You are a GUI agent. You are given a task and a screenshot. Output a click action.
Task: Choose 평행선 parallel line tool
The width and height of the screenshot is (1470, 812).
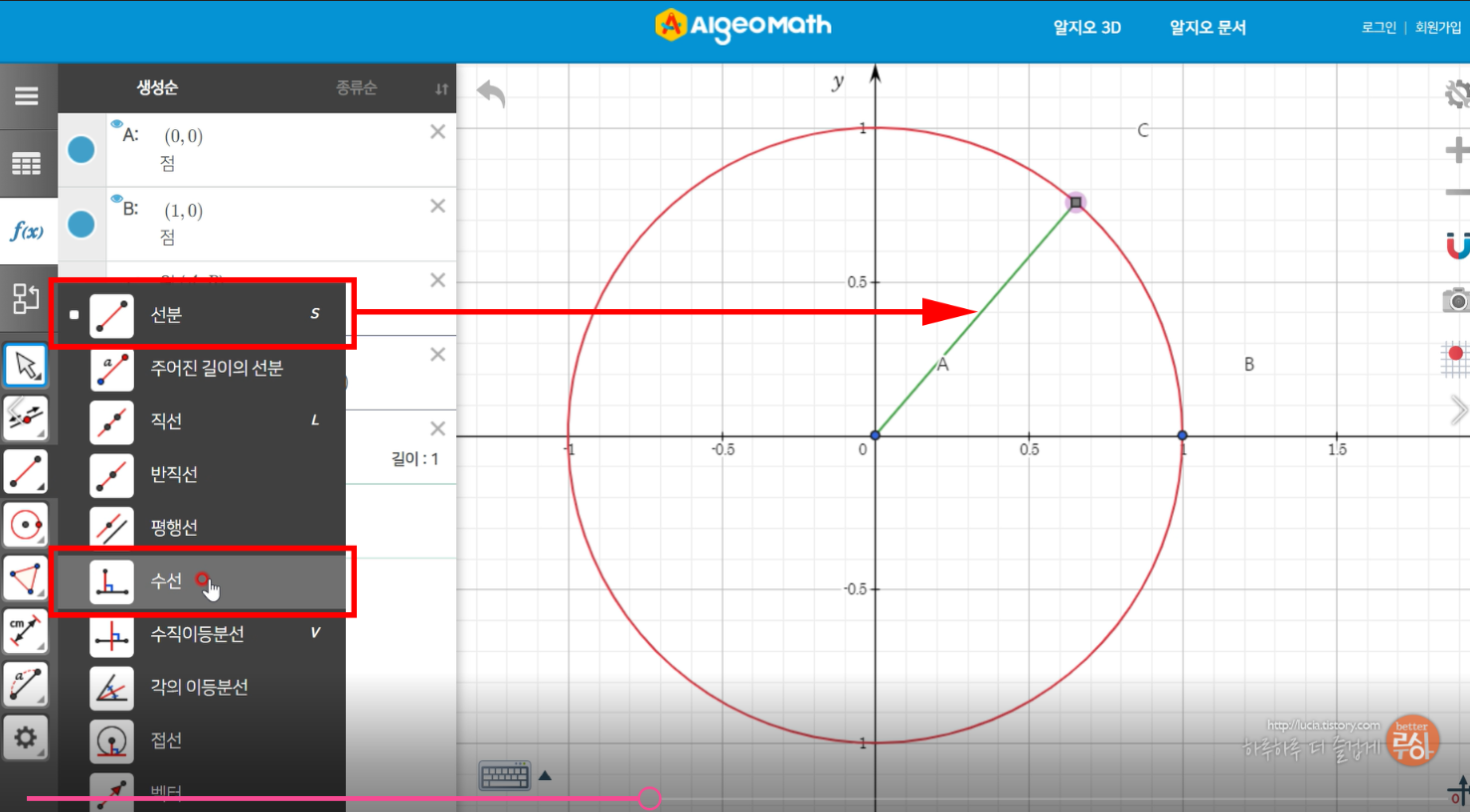tap(202, 528)
